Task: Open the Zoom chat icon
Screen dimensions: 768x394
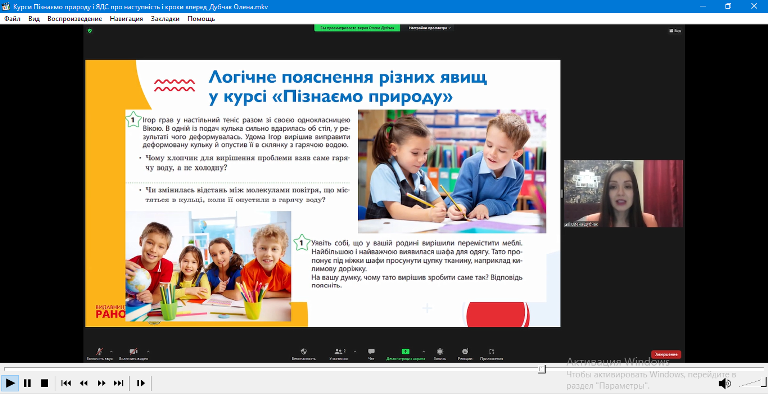Action: (371, 351)
